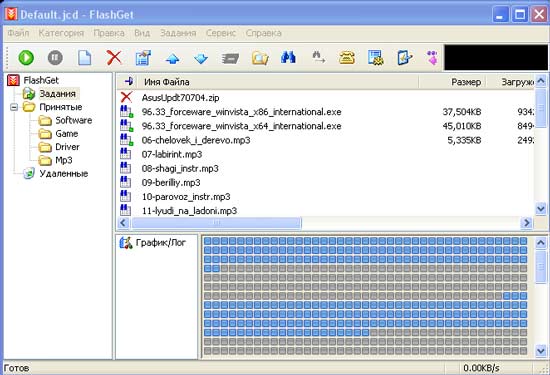This screenshot has height=375, width=550.
Task: Select the Driver folder
Action: pos(67,147)
